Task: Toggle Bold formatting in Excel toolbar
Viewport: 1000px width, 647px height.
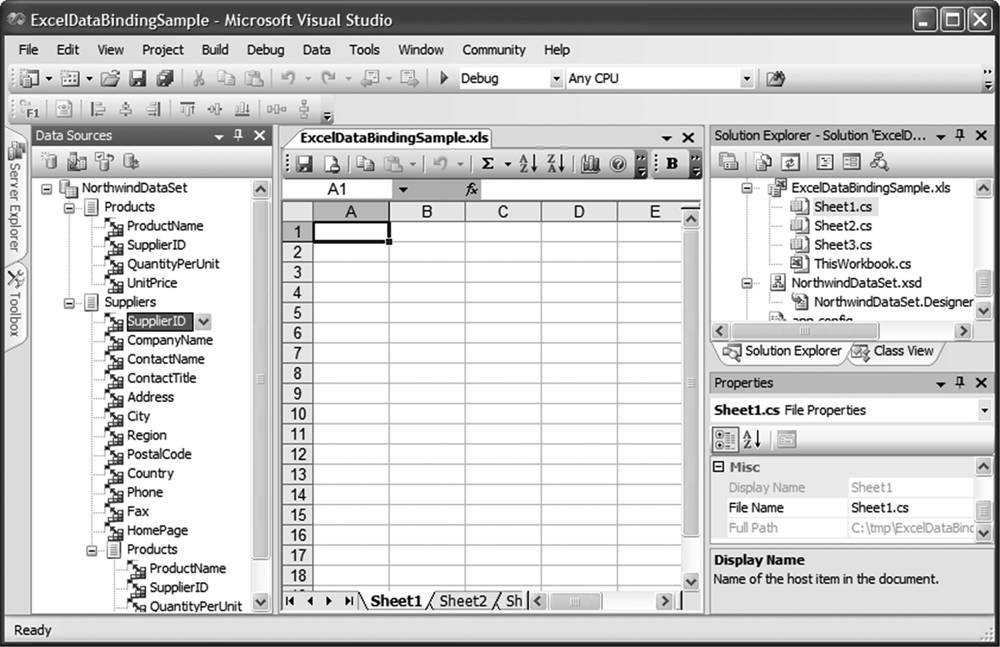Action: pyautogui.click(x=672, y=163)
